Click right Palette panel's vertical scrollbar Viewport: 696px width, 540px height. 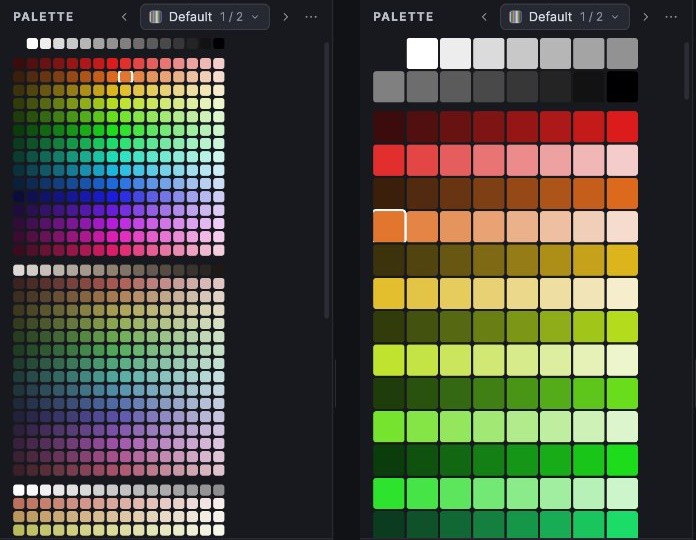coord(687,70)
